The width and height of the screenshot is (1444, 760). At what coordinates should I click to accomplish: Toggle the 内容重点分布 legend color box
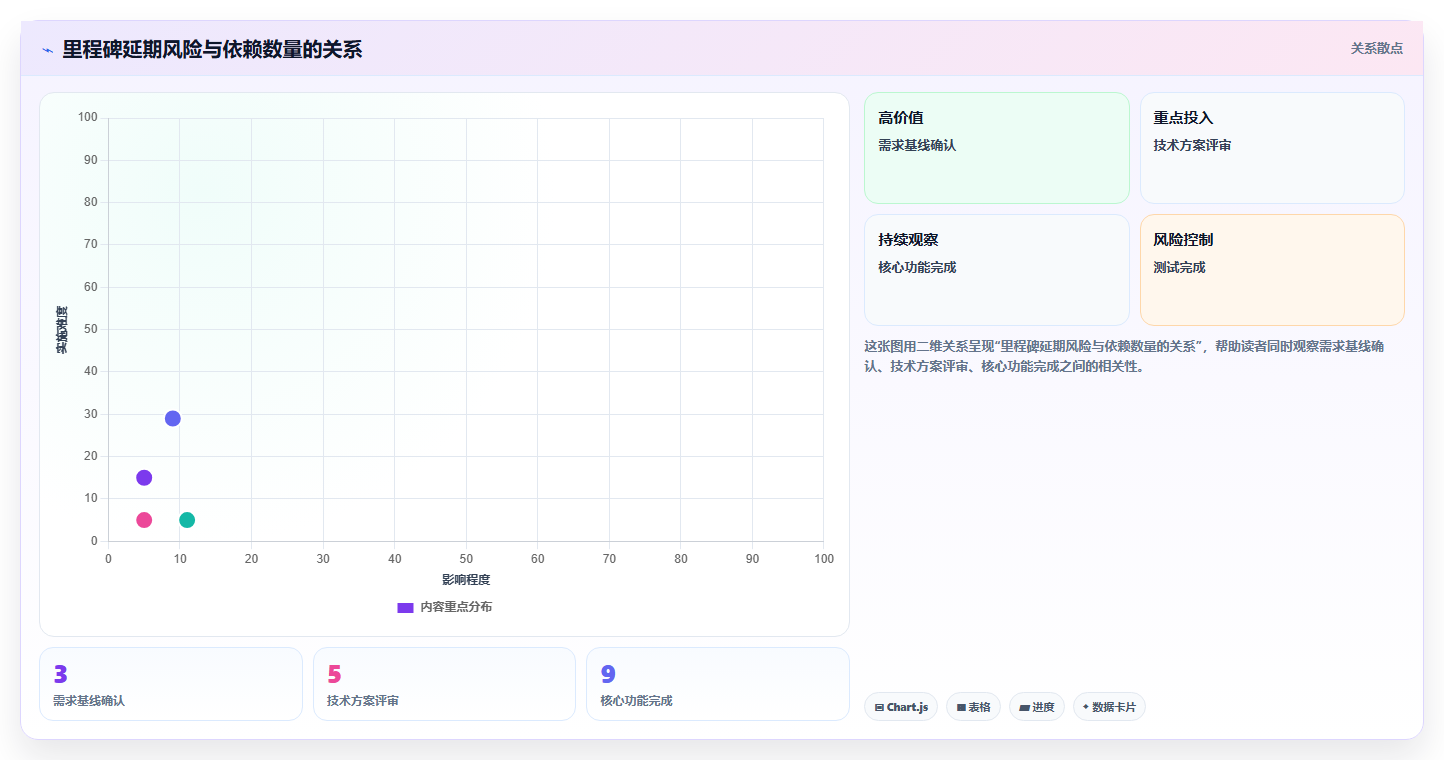(x=405, y=607)
